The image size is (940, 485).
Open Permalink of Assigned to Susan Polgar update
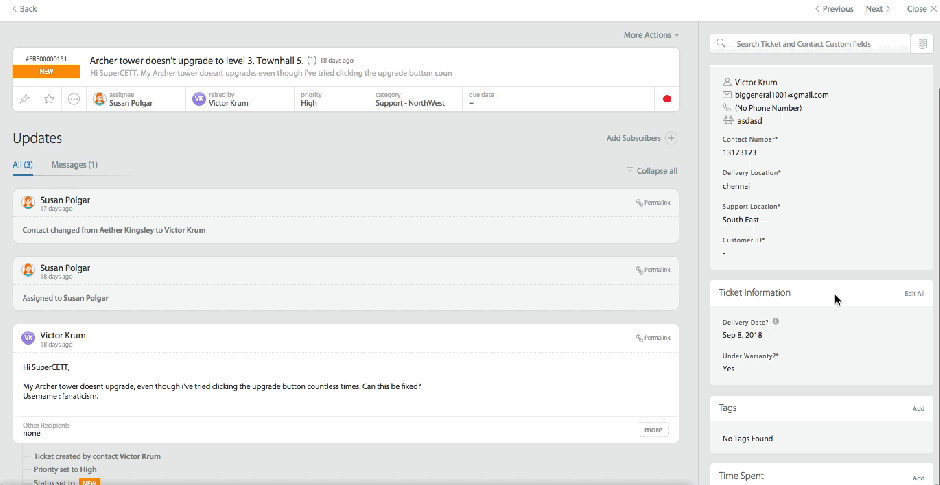[x=653, y=270]
